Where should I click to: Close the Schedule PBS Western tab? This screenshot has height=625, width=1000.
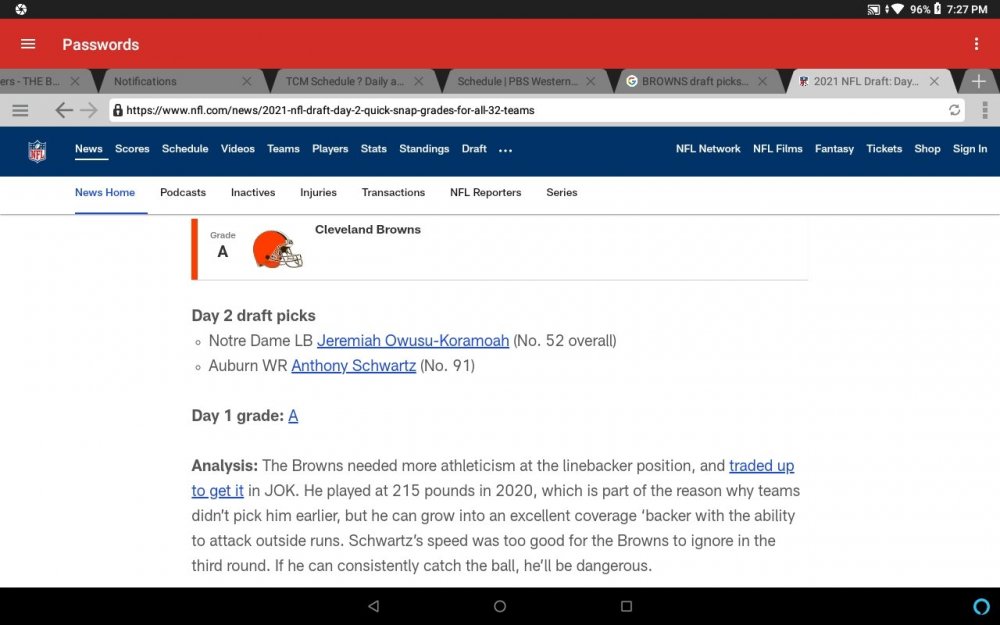591,82
